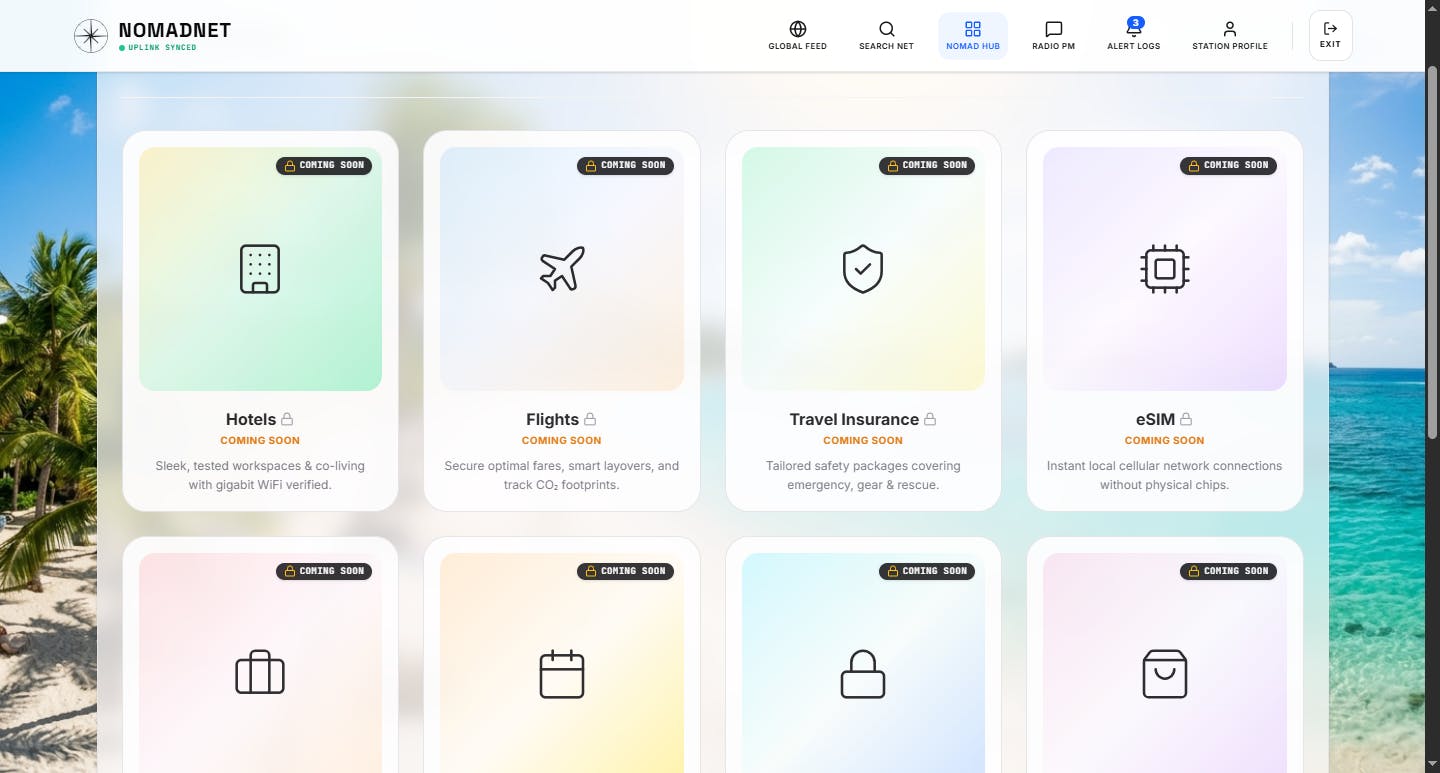Click the orange Coming Soon label under Flights
1440x773 pixels.
coord(562,440)
